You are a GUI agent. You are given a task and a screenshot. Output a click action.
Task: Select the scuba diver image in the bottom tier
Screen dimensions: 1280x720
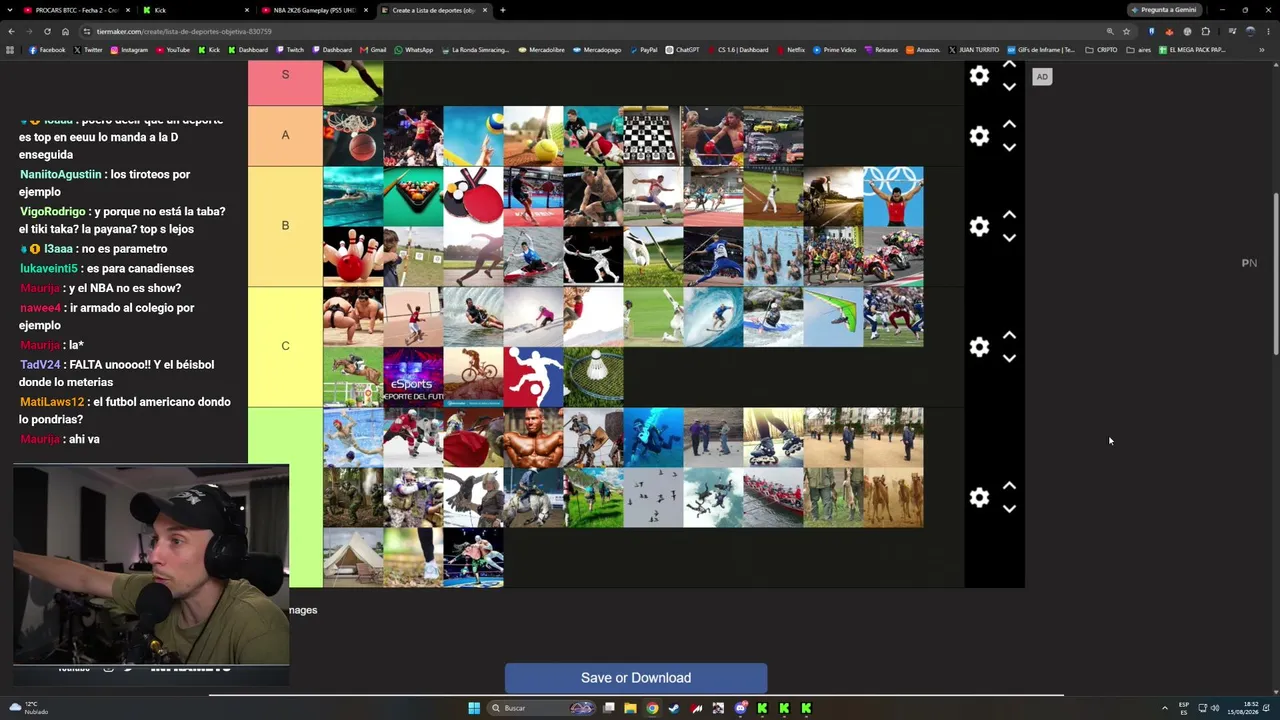tap(653, 437)
